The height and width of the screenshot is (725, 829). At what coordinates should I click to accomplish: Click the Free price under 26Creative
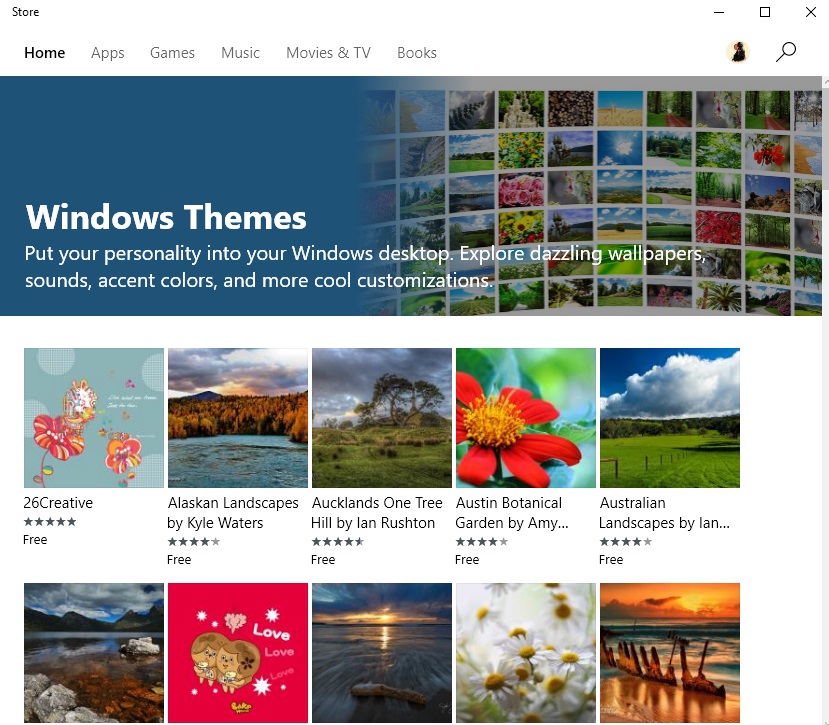point(35,540)
